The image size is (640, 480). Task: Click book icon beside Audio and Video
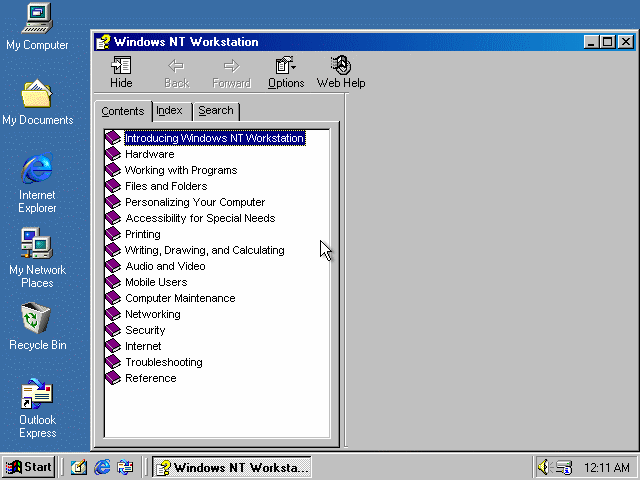pyautogui.click(x=113, y=266)
